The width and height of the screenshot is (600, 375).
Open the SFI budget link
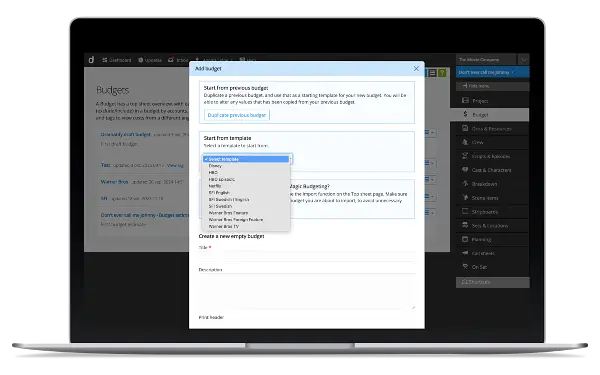pos(104,199)
